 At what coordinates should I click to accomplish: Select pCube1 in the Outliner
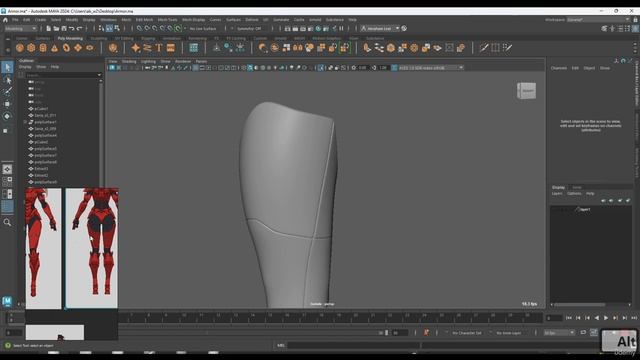coord(41,109)
